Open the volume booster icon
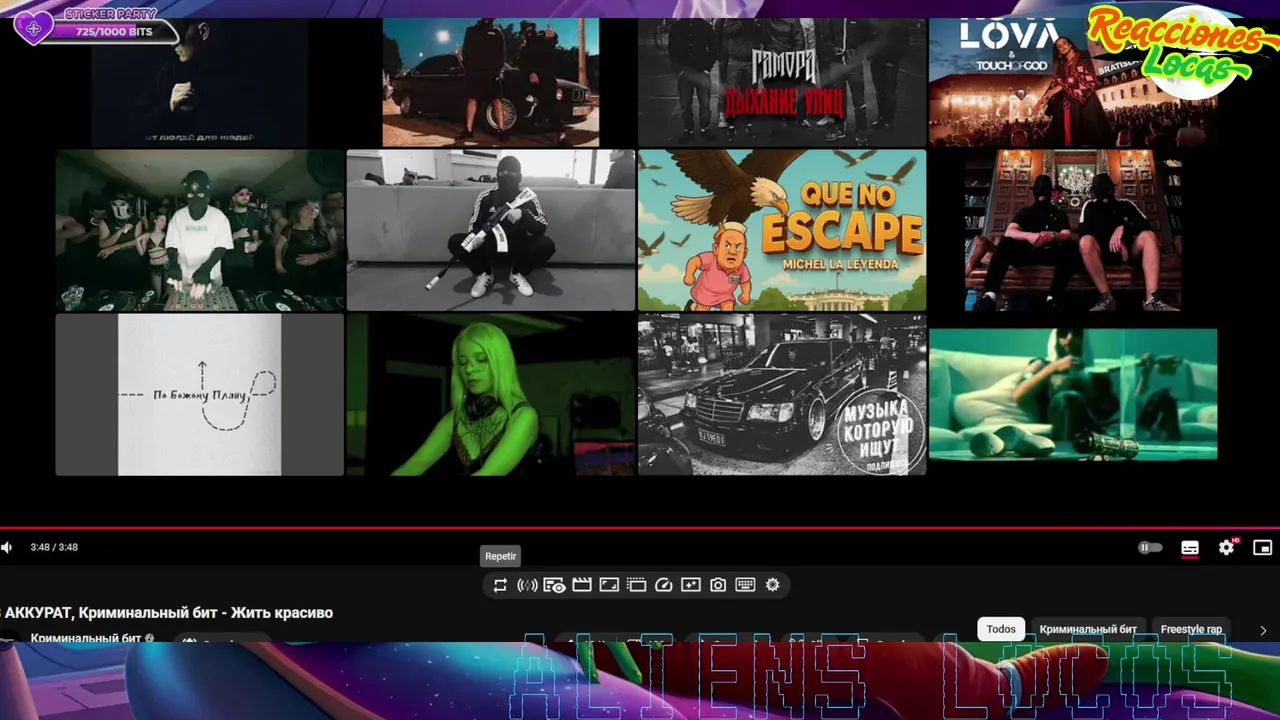This screenshot has height=720, width=1280. (527, 585)
